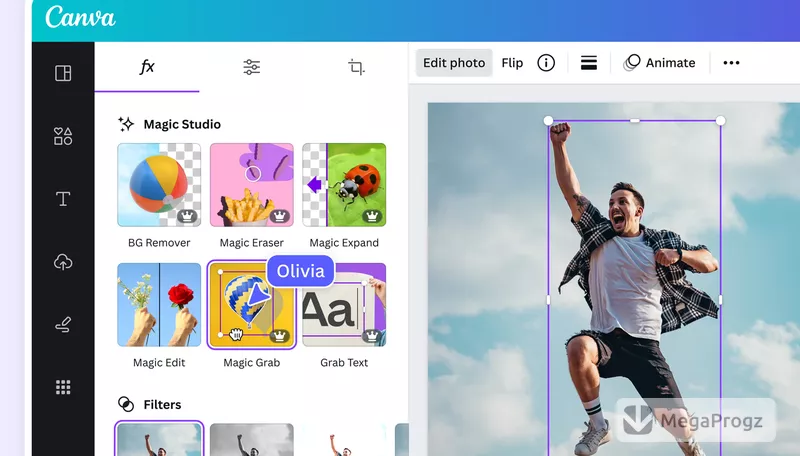Click the right-side handle of photo selection

coord(720,300)
